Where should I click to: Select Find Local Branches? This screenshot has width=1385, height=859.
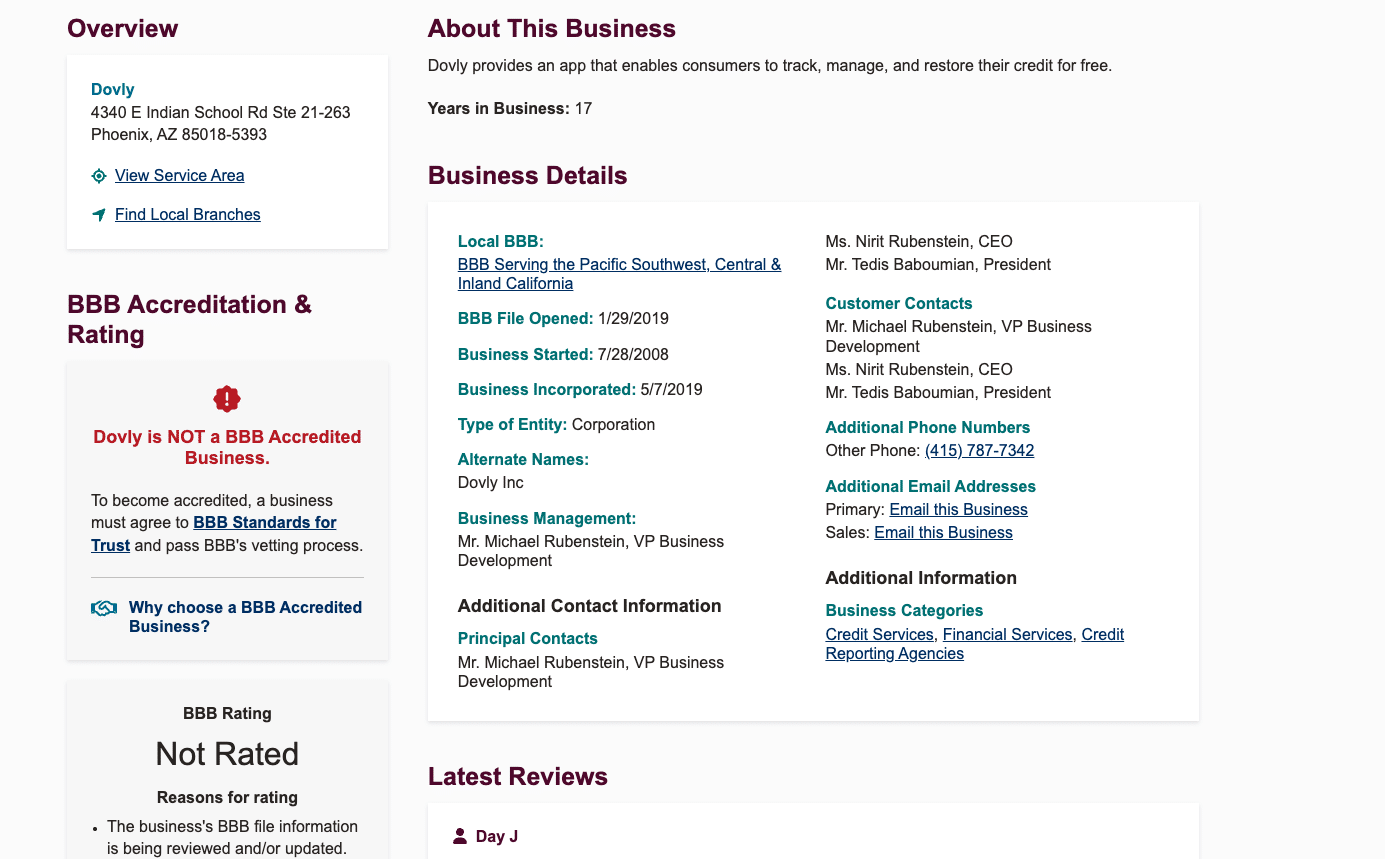188,214
